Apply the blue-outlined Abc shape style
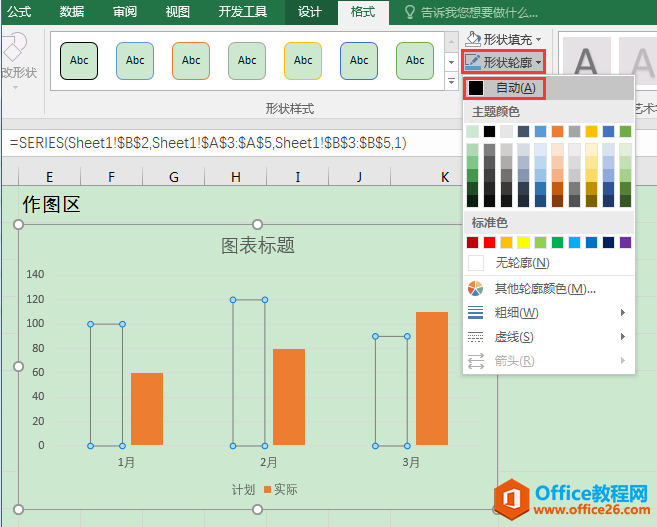The width and height of the screenshot is (657, 527). point(135,61)
